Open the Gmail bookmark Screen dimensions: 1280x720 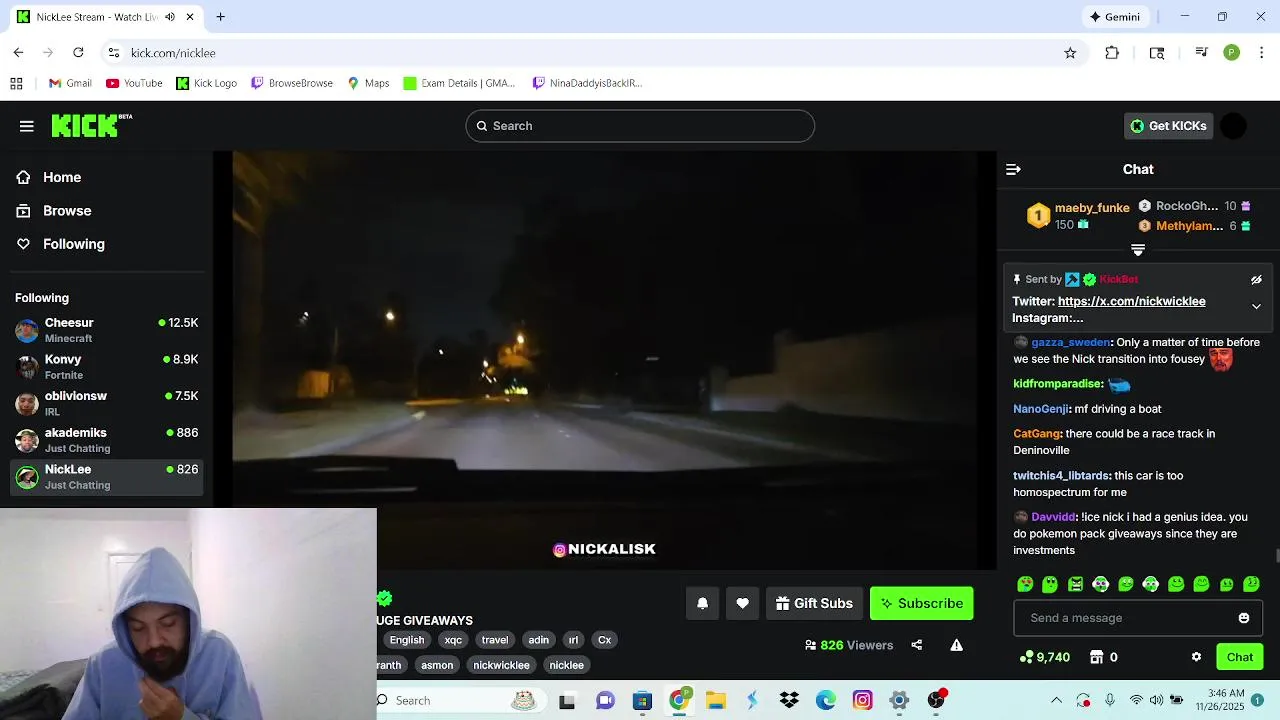coord(70,83)
